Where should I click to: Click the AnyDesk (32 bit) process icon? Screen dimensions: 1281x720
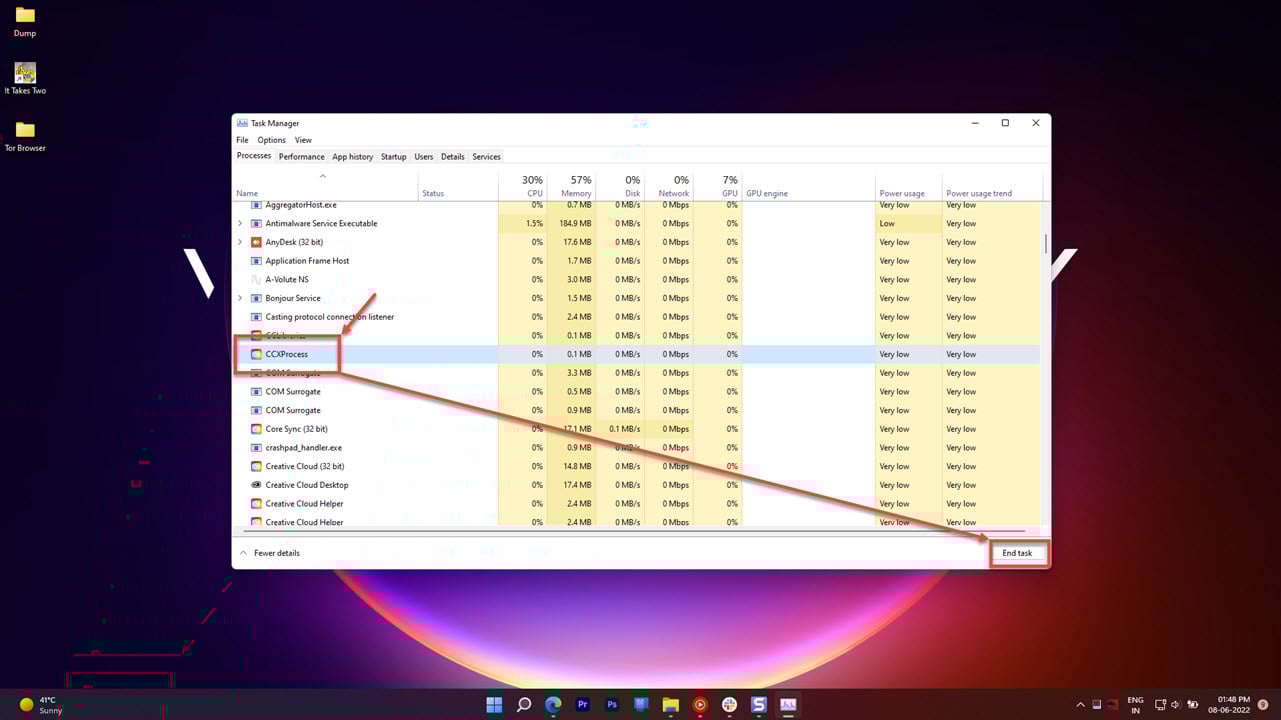(256, 242)
